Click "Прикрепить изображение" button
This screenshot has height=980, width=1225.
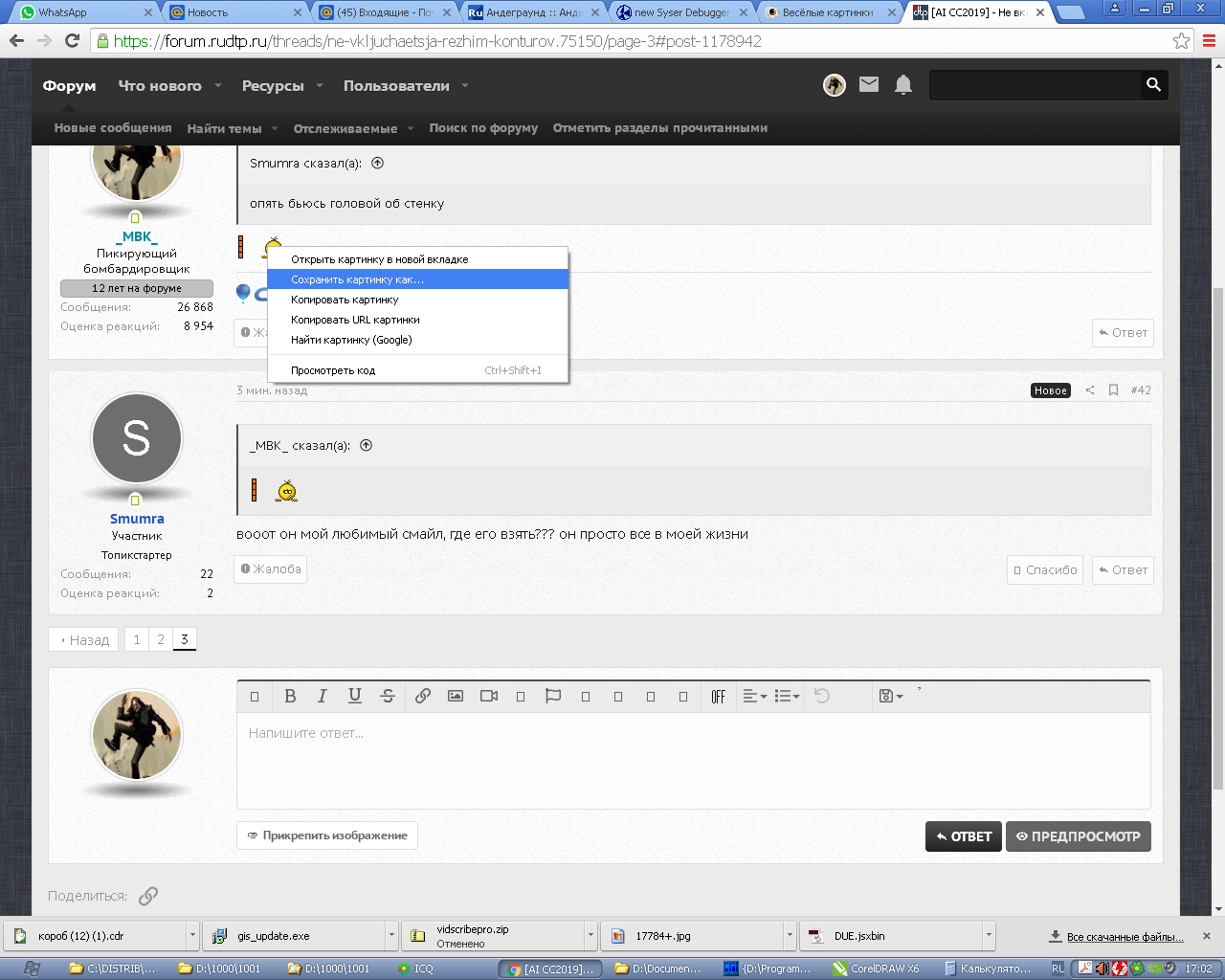coord(327,835)
